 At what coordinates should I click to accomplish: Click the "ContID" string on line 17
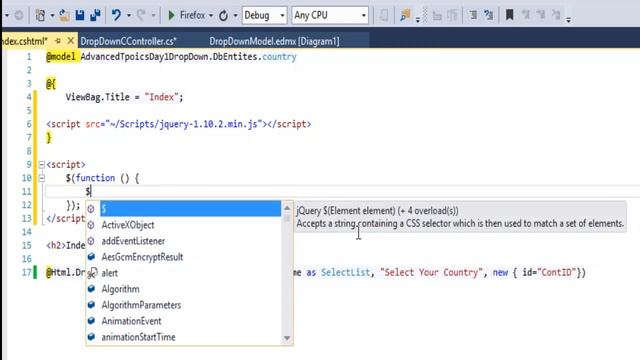tap(558, 272)
